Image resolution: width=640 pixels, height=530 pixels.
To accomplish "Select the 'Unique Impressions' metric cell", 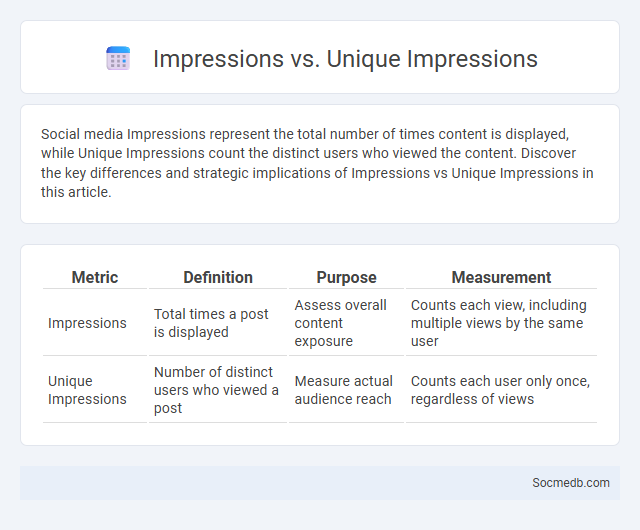I will [95, 390].
